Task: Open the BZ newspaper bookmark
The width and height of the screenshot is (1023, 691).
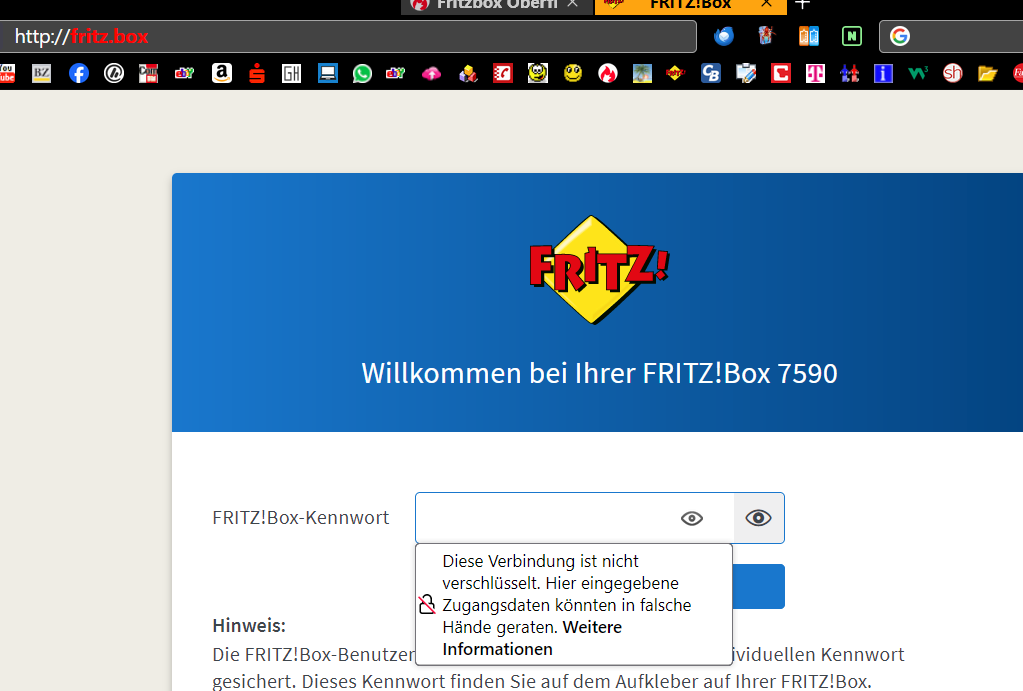Action: pyautogui.click(x=42, y=73)
